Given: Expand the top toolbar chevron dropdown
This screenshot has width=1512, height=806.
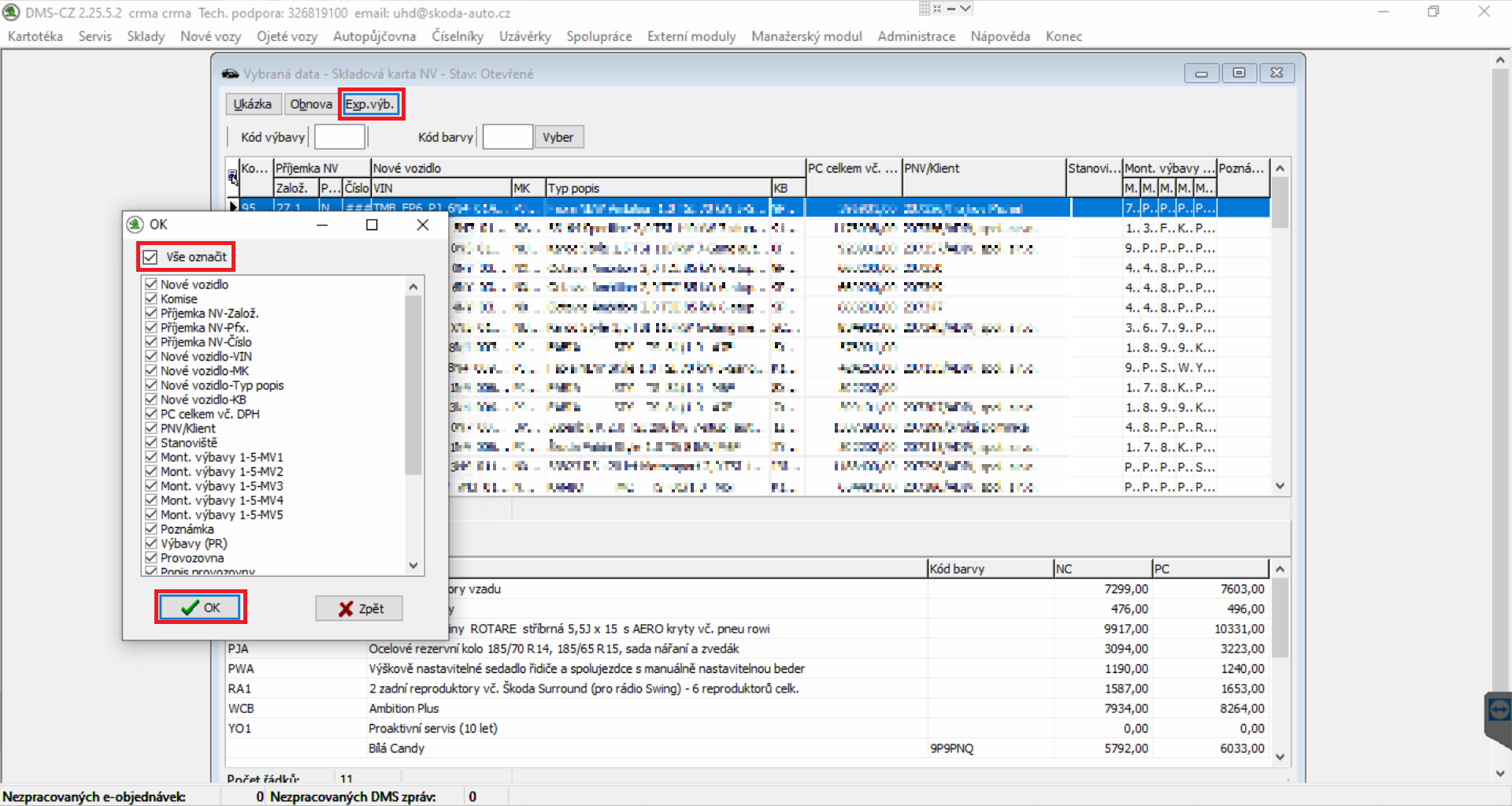Looking at the screenshot, I should [965, 9].
